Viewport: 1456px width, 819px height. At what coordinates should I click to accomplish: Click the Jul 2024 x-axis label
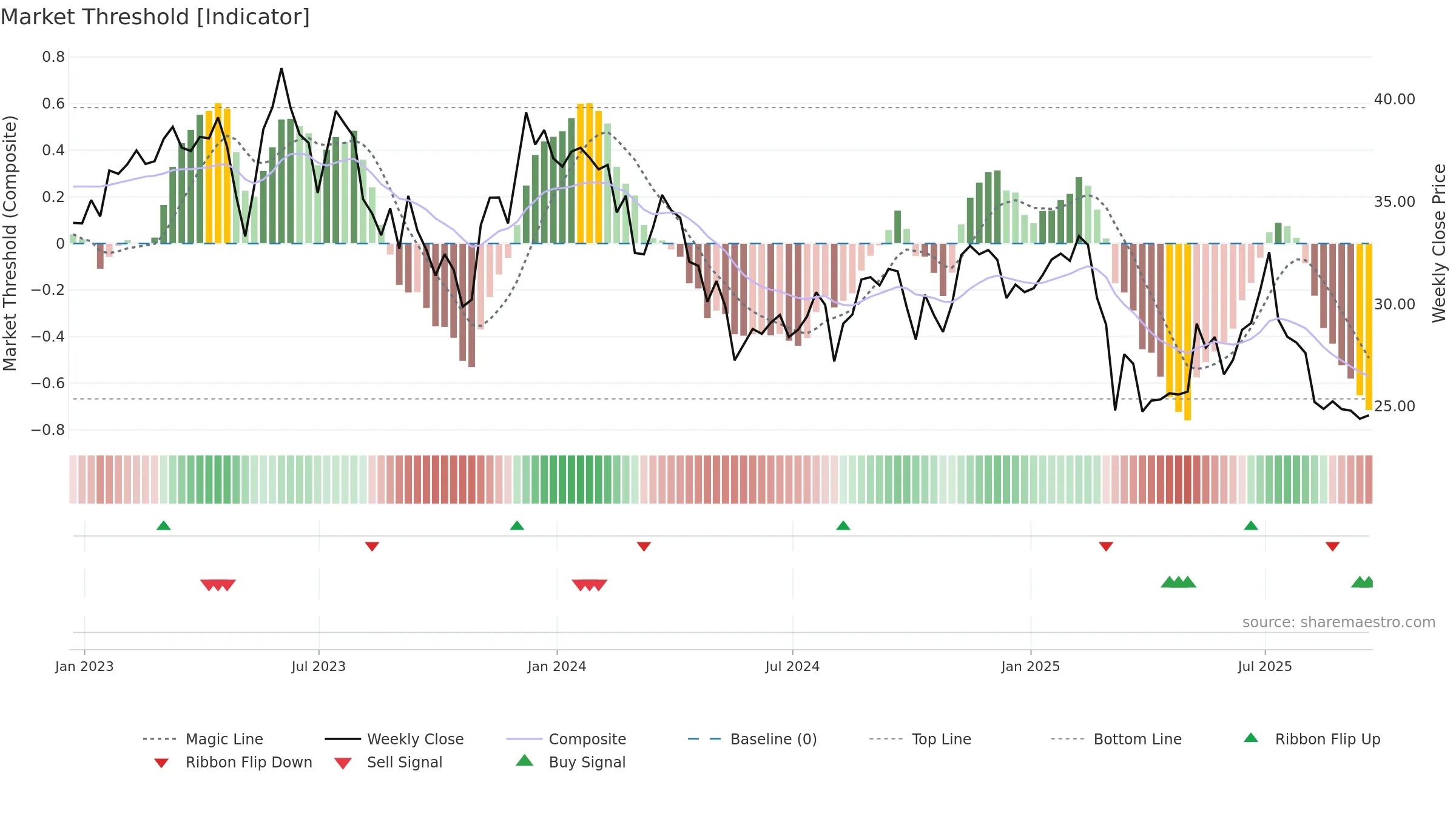click(792, 666)
